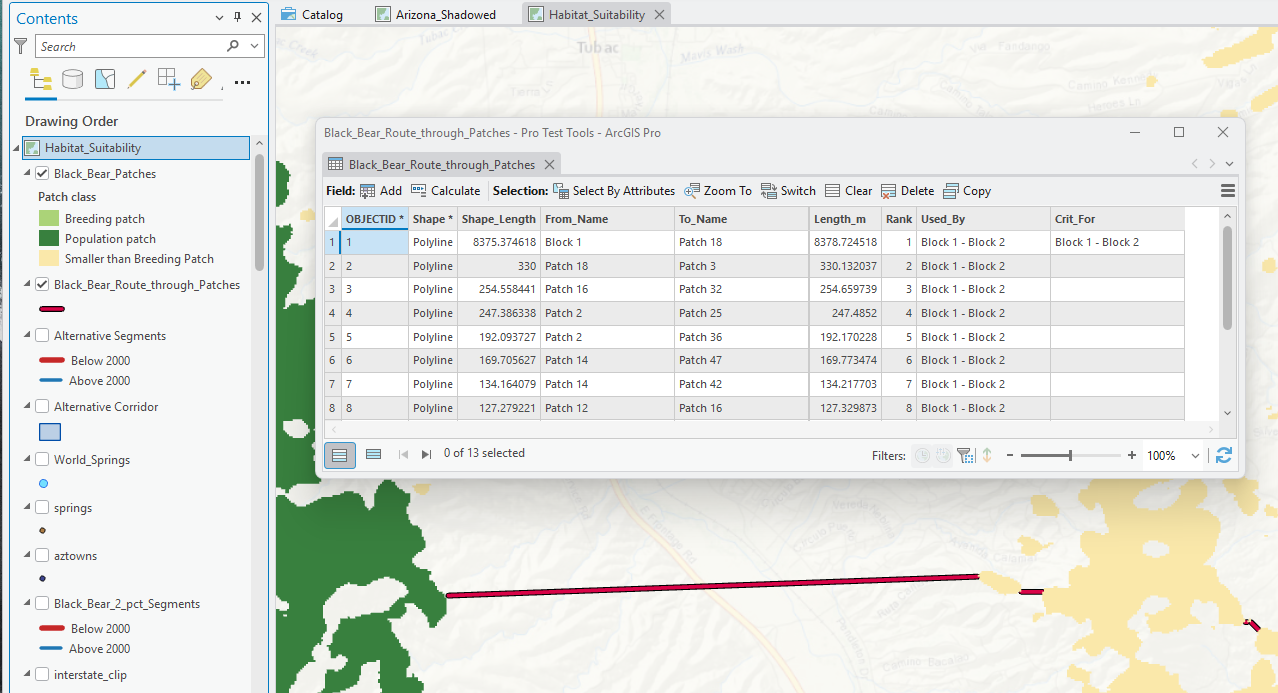1278x693 pixels.
Task: Collapse Alternative Corridor legend
Action: [27, 407]
